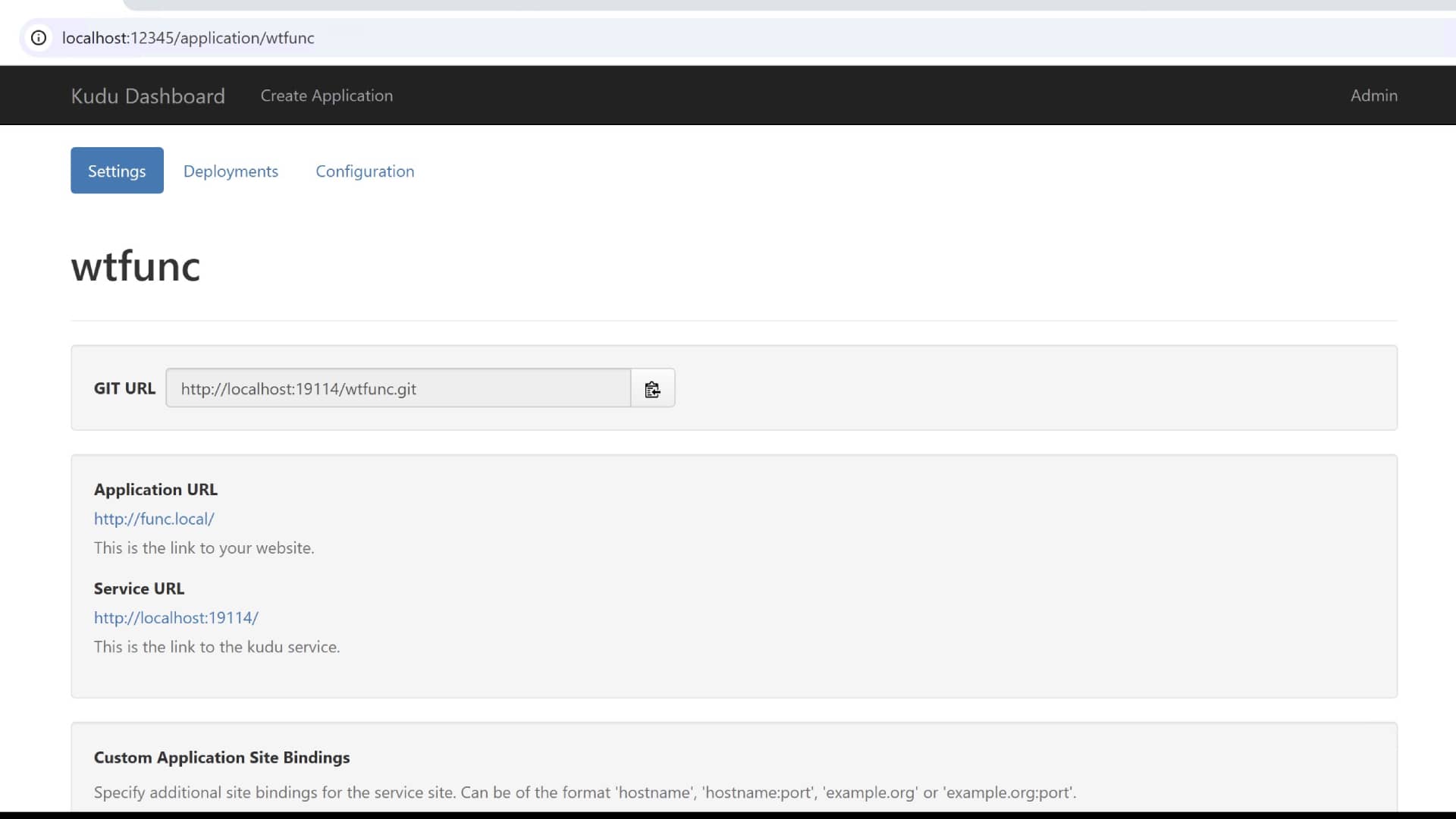1456x819 pixels.
Task: Switch to the Configuration tab
Action: tap(365, 171)
